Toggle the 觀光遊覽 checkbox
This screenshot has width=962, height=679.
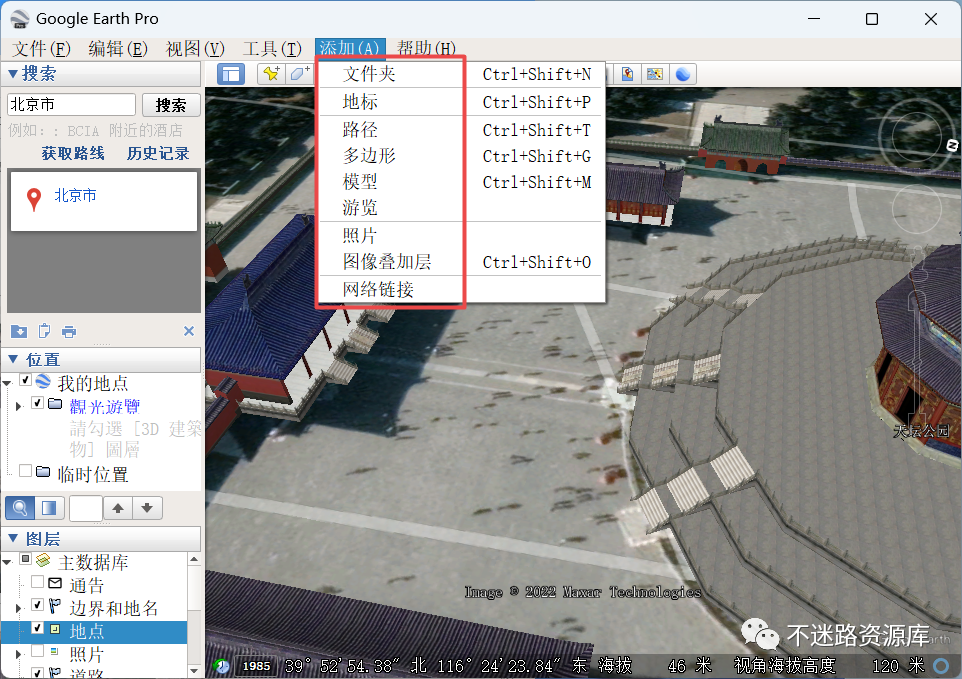(37, 403)
